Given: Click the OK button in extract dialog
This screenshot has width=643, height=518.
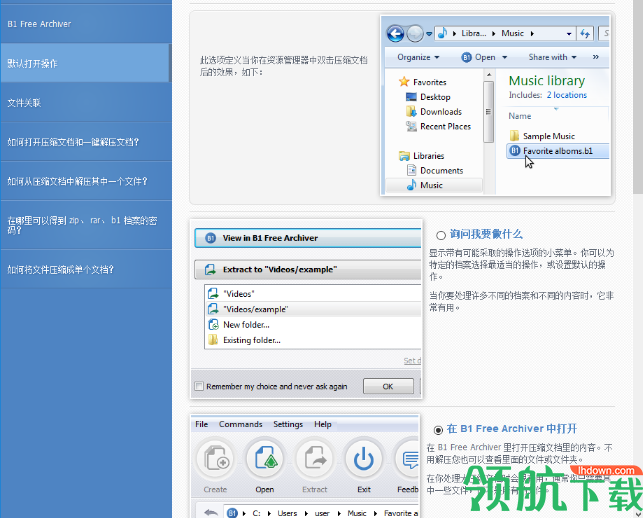Looking at the screenshot, I should pyautogui.click(x=388, y=386).
